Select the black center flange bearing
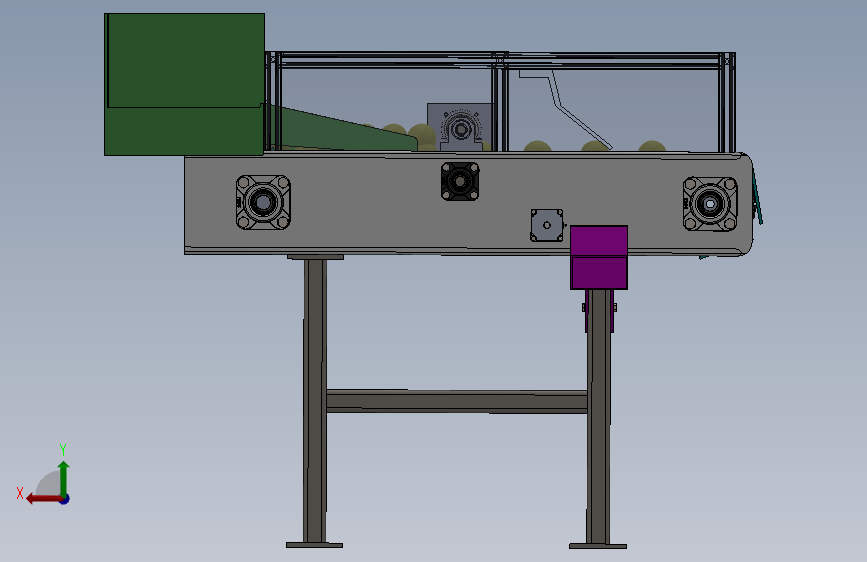 tap(460, 181)
